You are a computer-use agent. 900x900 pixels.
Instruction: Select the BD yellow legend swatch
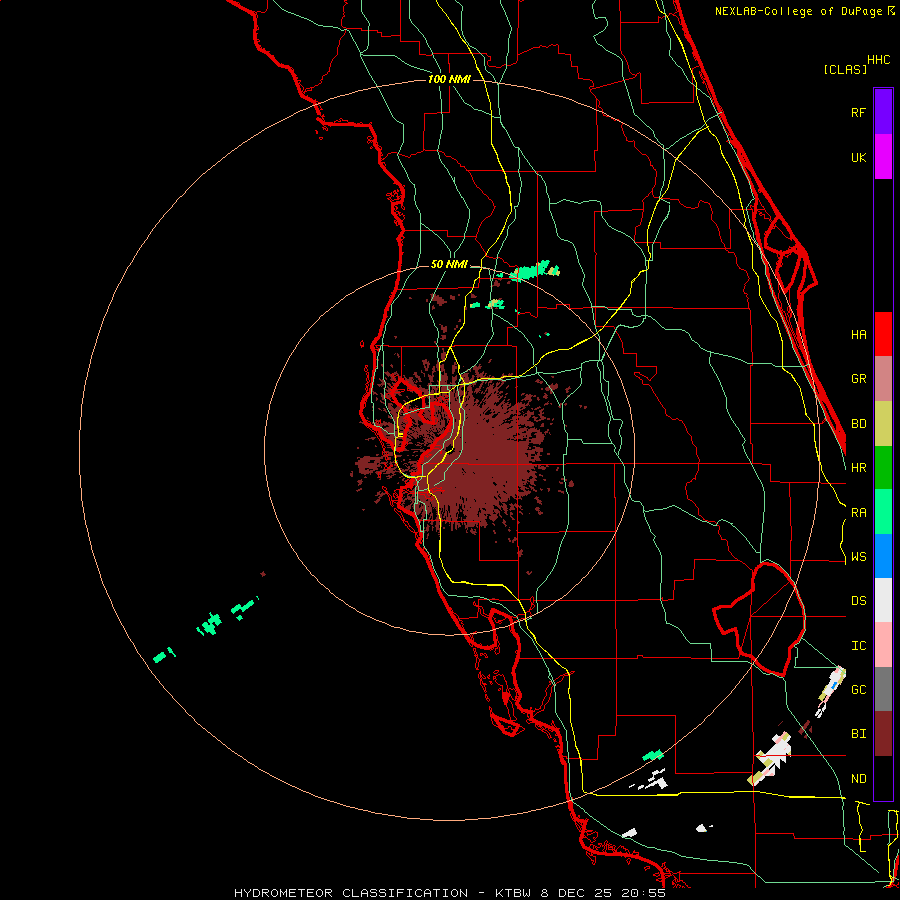(x=883, y=424)
